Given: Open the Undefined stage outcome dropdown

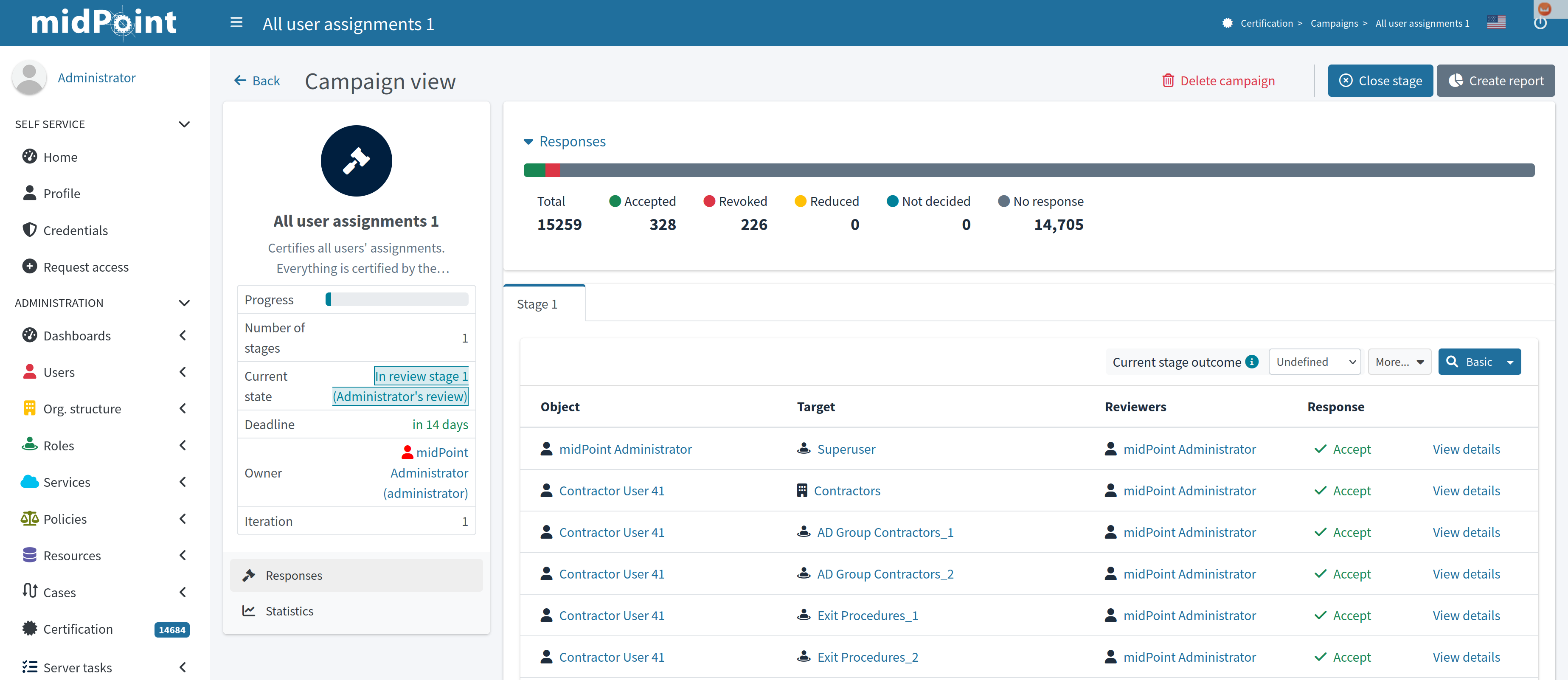Looking at the screenshot, I should 1314,362.
